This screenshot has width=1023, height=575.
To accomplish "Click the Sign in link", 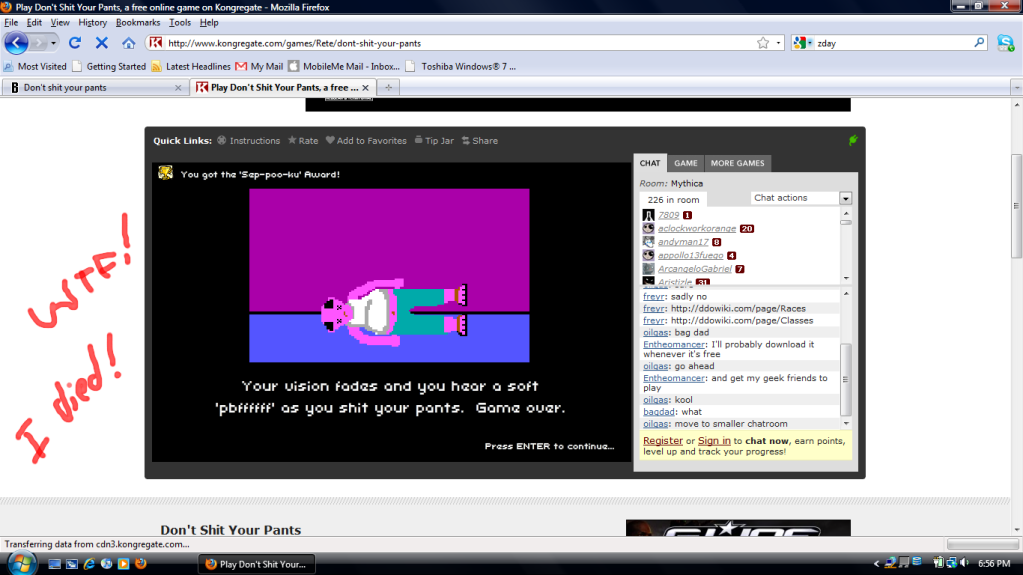I will pos(714,441).
